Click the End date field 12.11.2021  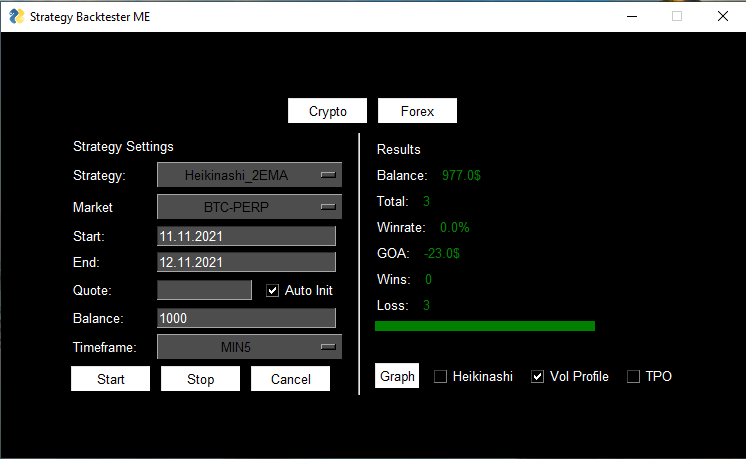246,262
